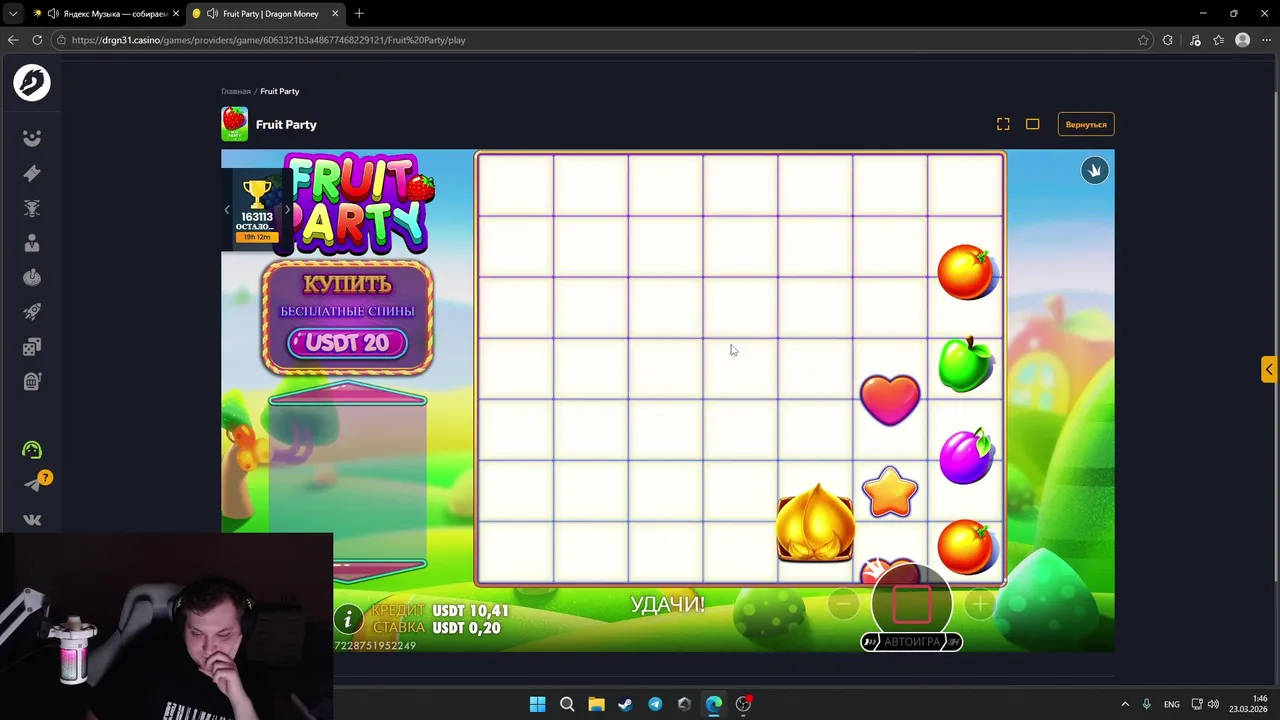Viewport: 1280px width, 720px height.
Task: Open a new browser tab
Action: point(359,14)
